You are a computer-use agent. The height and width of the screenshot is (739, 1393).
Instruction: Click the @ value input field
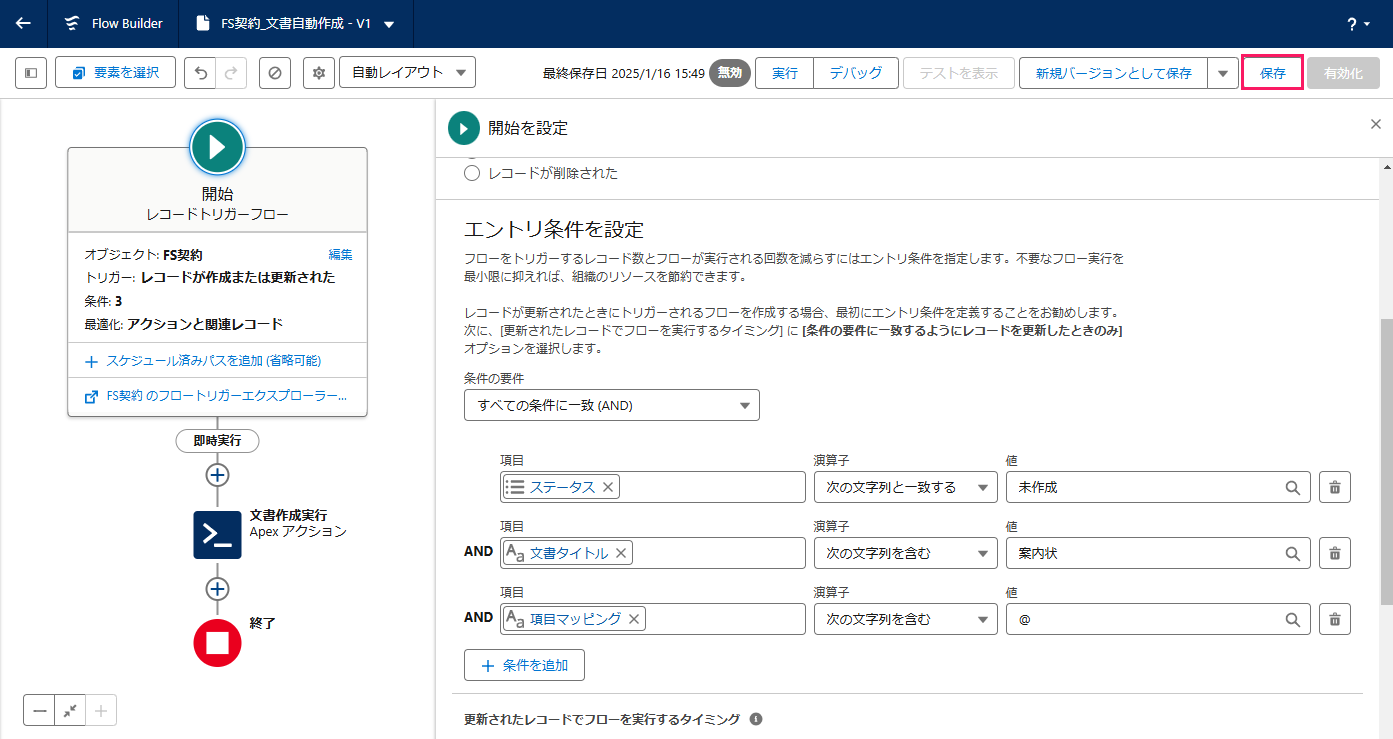[1158, 619]
